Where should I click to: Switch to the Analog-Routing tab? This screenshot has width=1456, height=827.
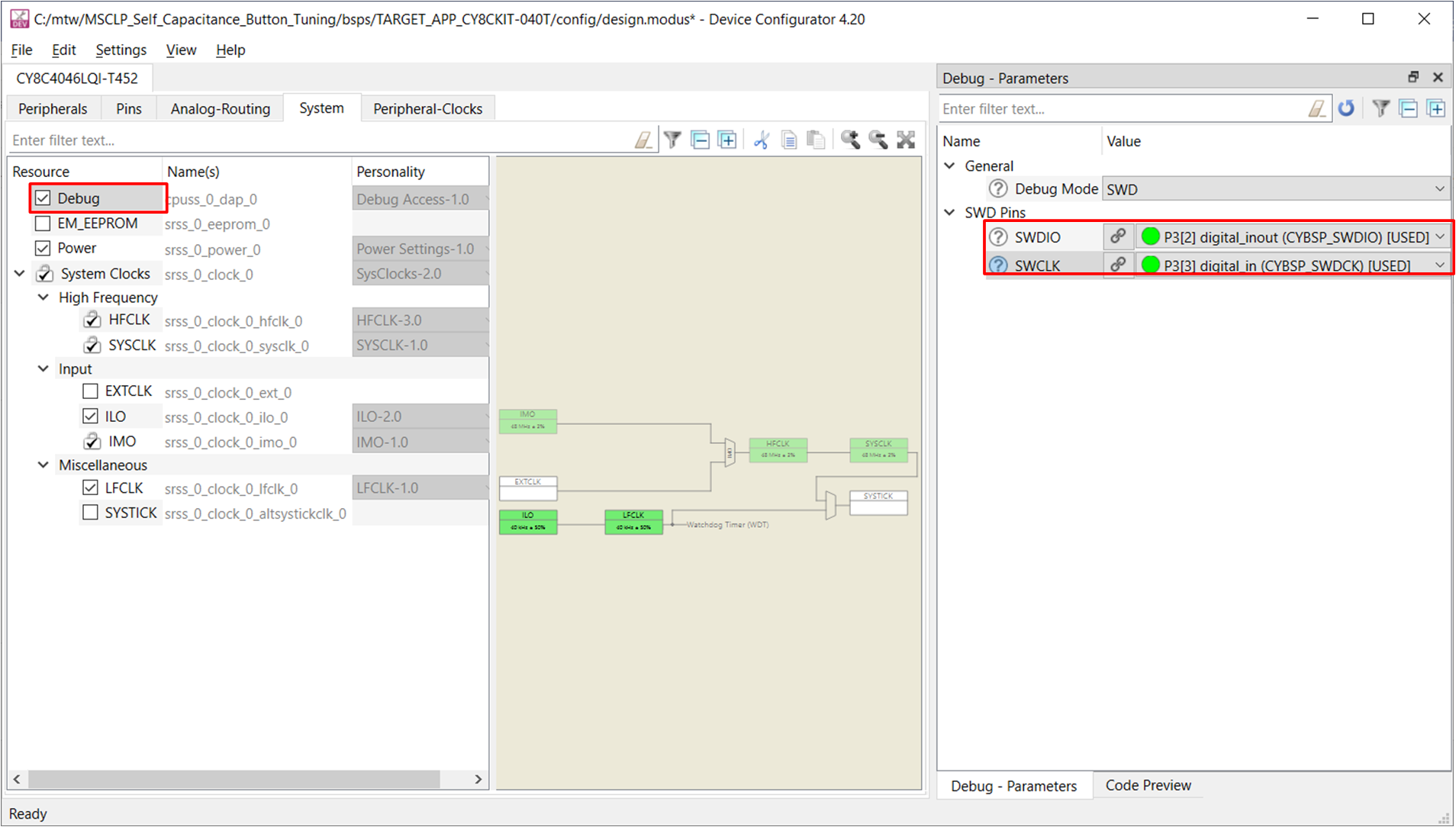click(x=220, y=108)
